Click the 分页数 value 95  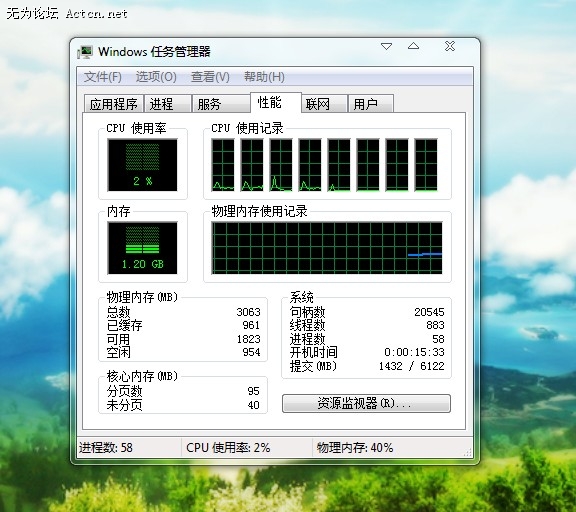tap(253, 391)
